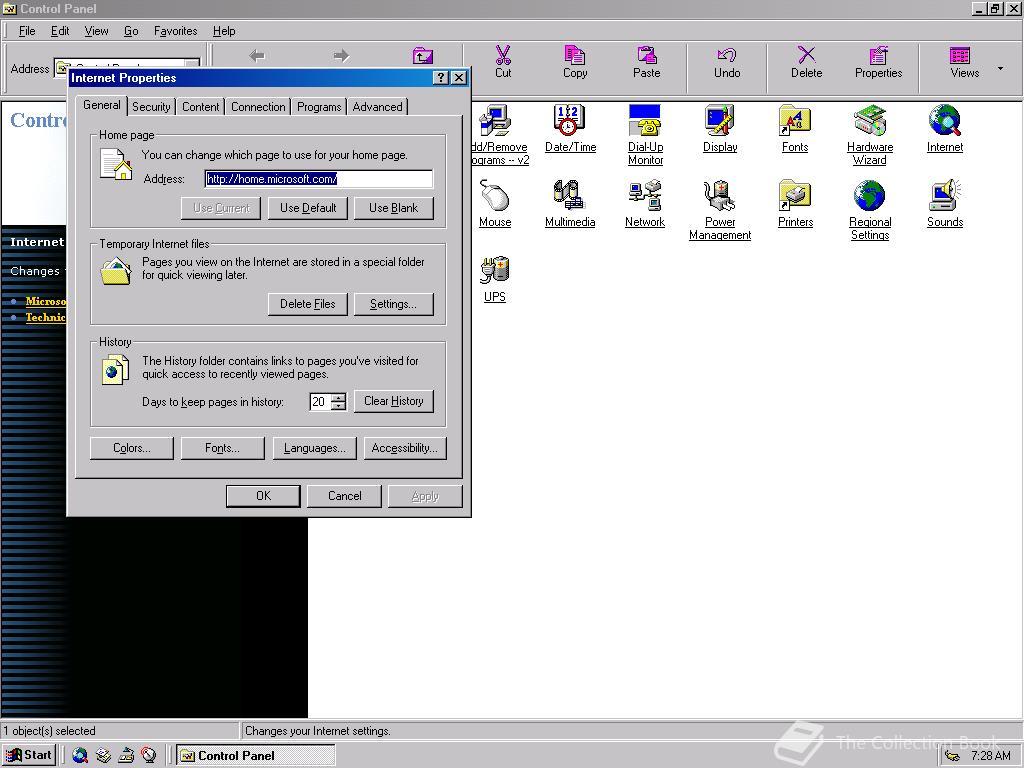Open the Printers folder icon

[x=795, y=203]
